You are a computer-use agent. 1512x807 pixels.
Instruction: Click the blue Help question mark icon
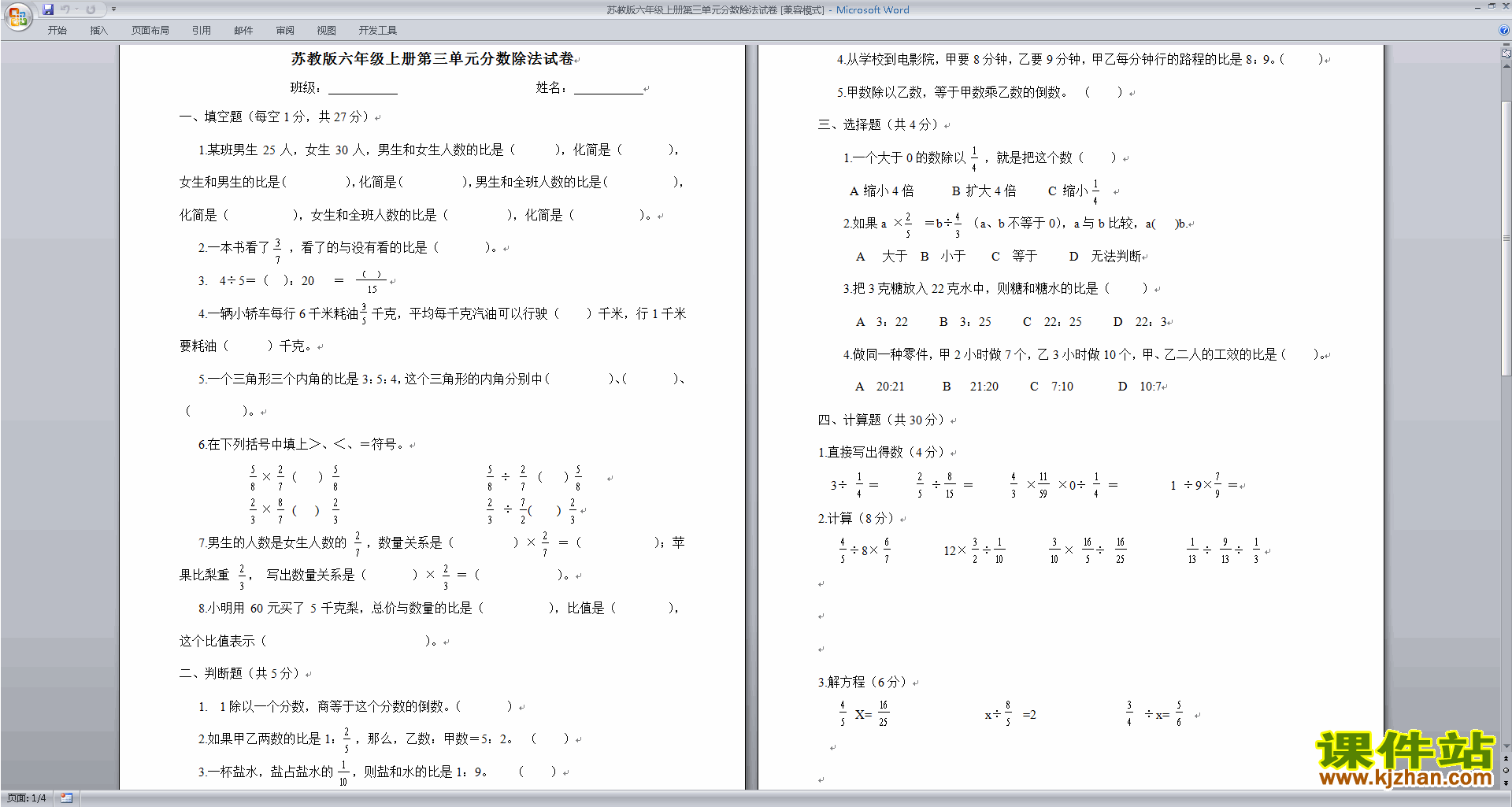coord(1504,30)
